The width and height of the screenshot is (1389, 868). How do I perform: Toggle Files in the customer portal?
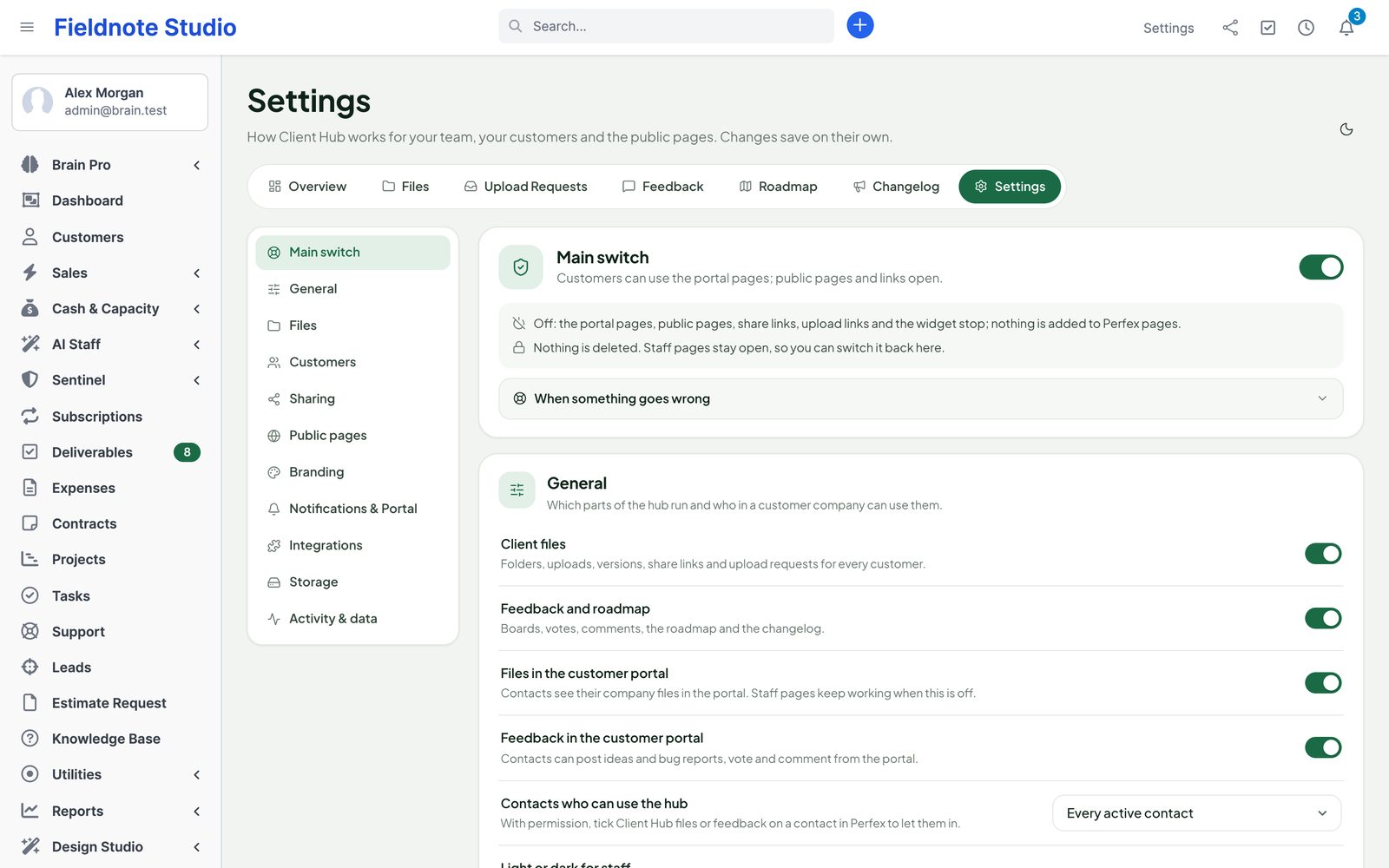coord(1323,683)
